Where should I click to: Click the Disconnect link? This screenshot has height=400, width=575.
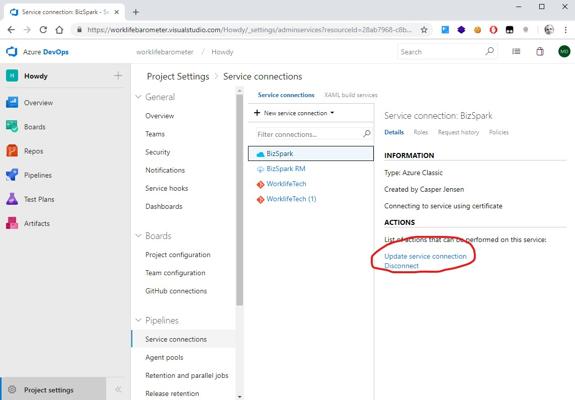pyautogui.click(x=401, y=266)
